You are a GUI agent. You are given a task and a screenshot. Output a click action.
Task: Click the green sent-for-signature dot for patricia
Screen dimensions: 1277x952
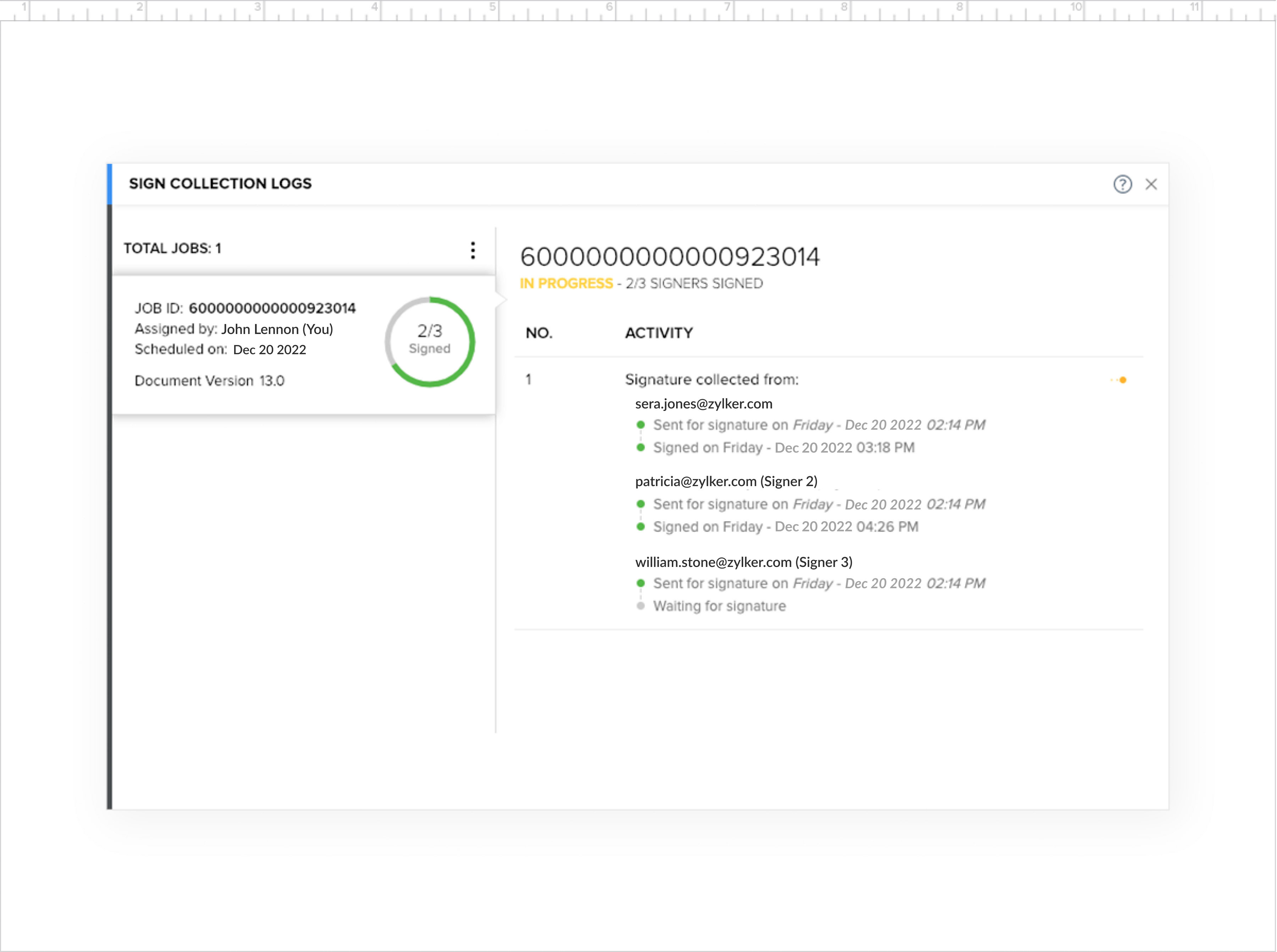click(x=641, y=504)
